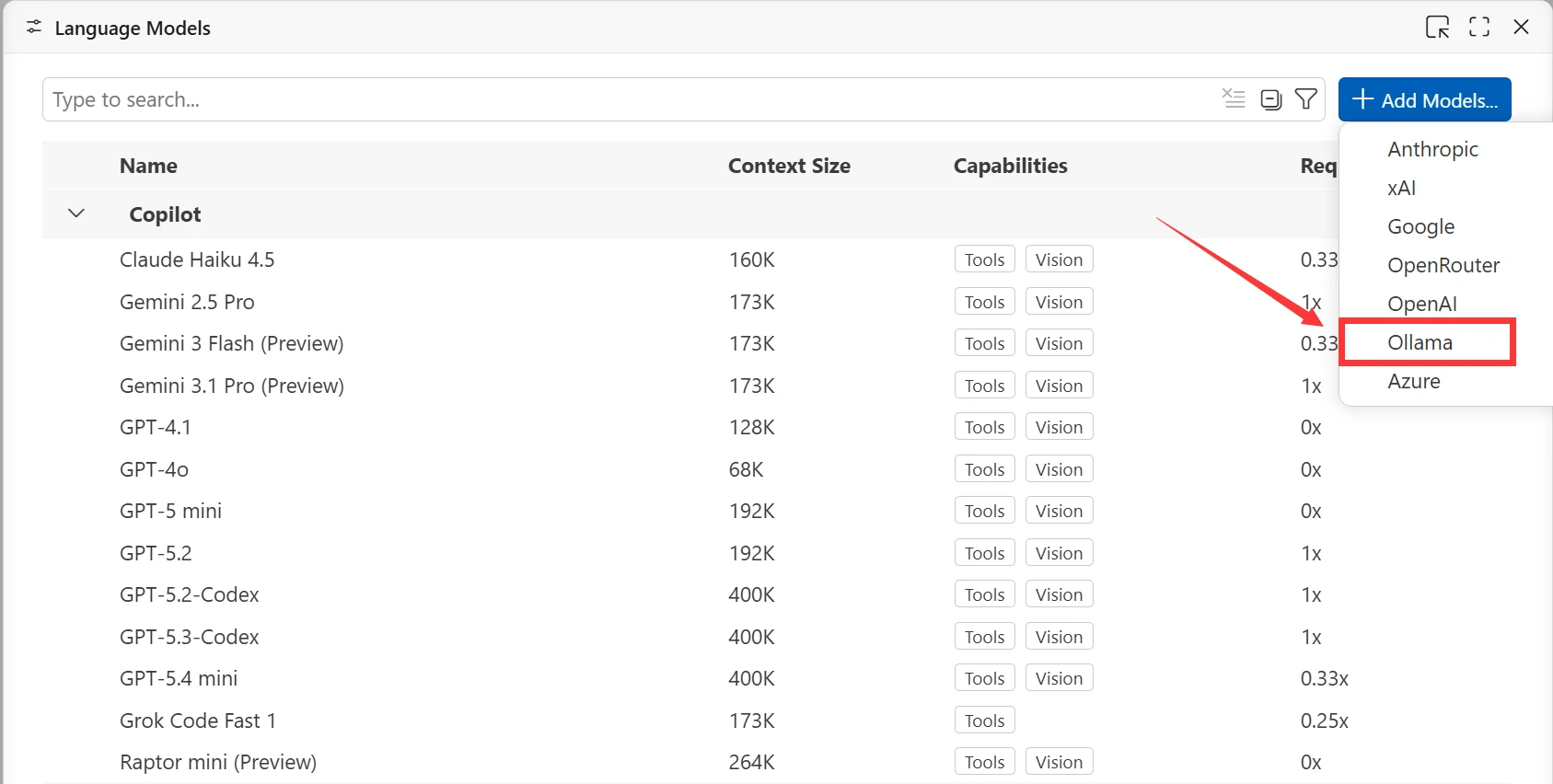Click the Context Size column header

click(x=789, y=166)
